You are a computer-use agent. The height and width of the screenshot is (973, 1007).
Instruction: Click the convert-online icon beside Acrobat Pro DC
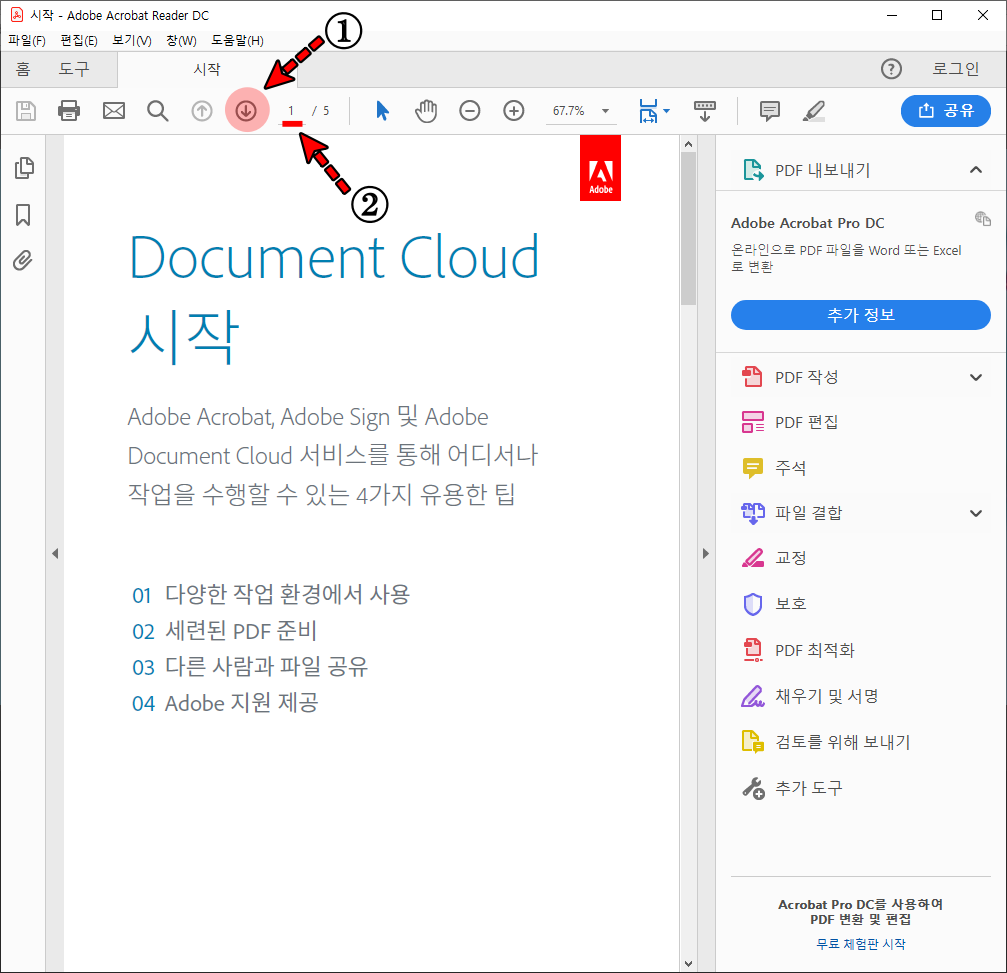pos(983,218)
